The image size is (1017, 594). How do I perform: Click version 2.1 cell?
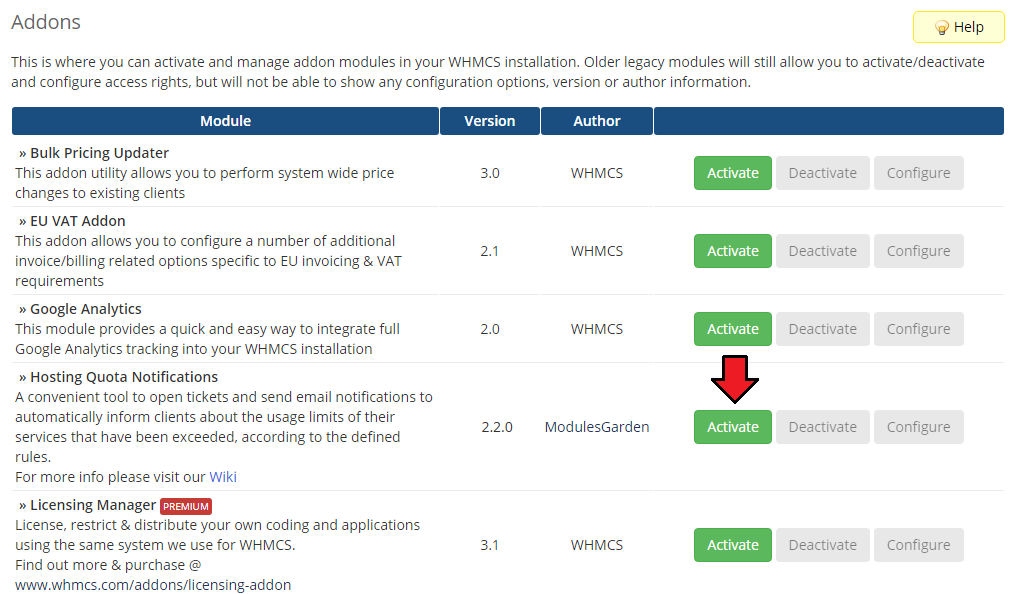(x=490, y=251)
